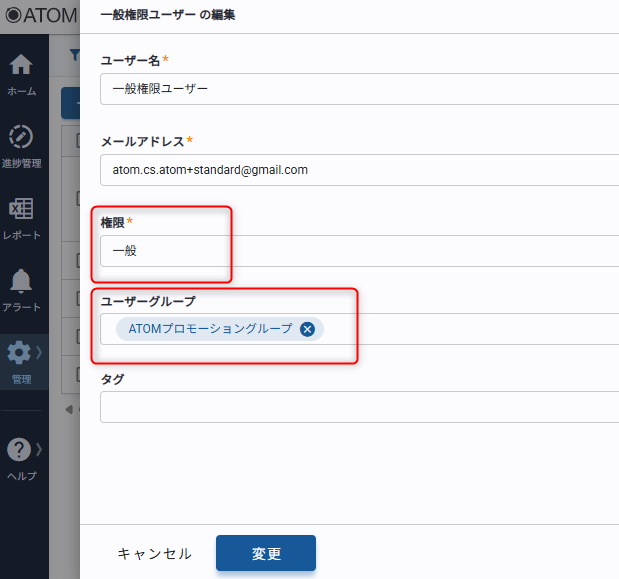Click the filter funnel icon behind the dialog

[x=74, y=56]
